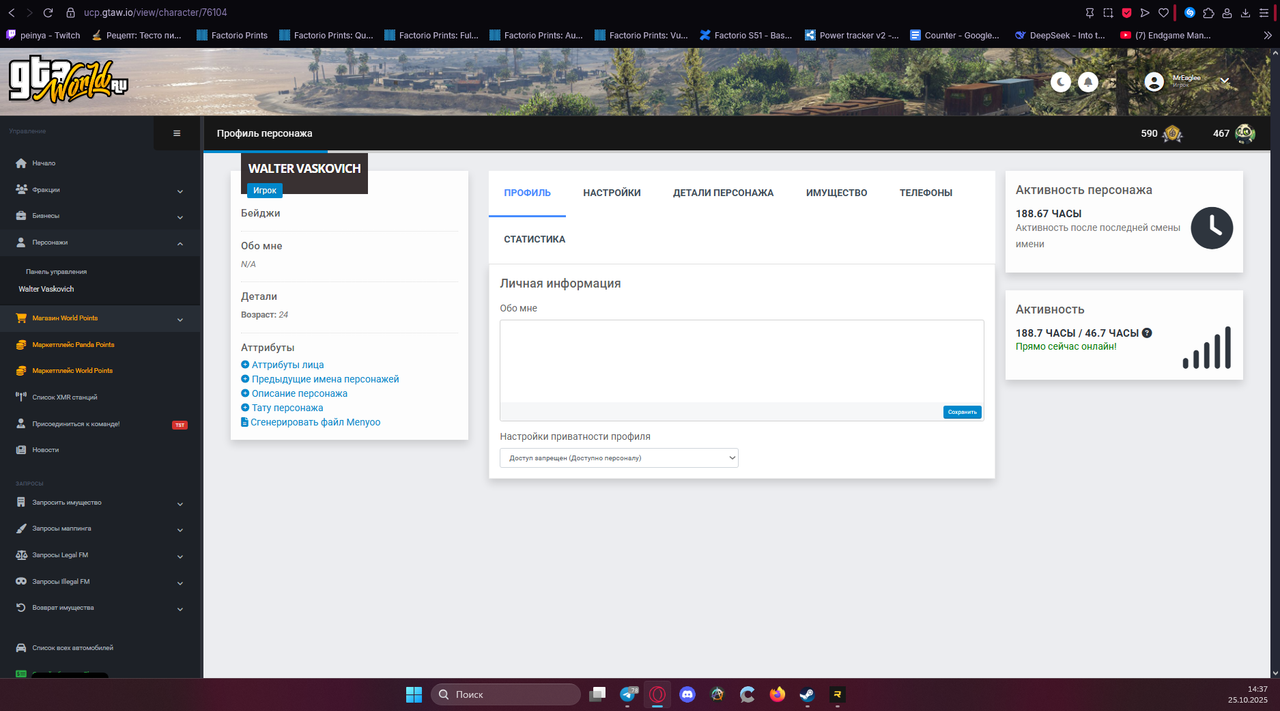
Task: Click the Бизнесы briefcase icon
Action: click(21, 216)
